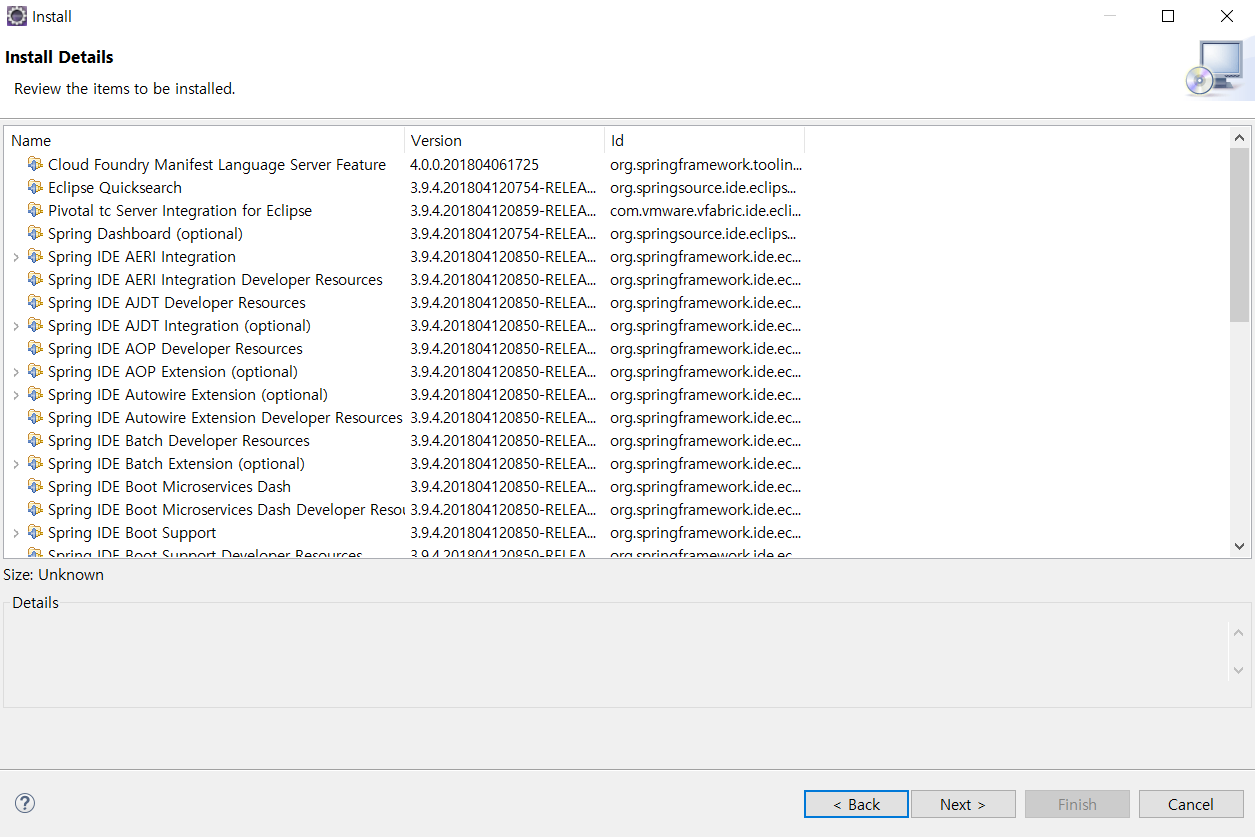Click the Spring IDE AOP Developer Resources icon
This screenshot has width=1255, height=837.
(35, 348)
